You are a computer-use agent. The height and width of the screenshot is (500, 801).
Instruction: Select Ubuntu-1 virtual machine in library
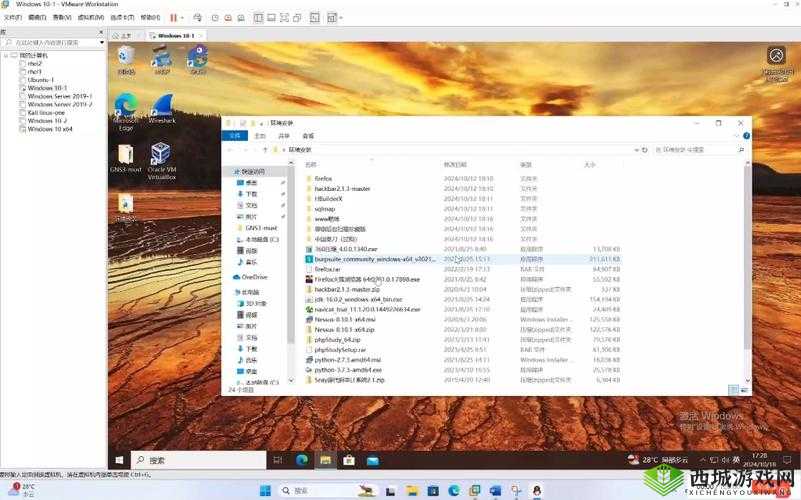(40, 80)
